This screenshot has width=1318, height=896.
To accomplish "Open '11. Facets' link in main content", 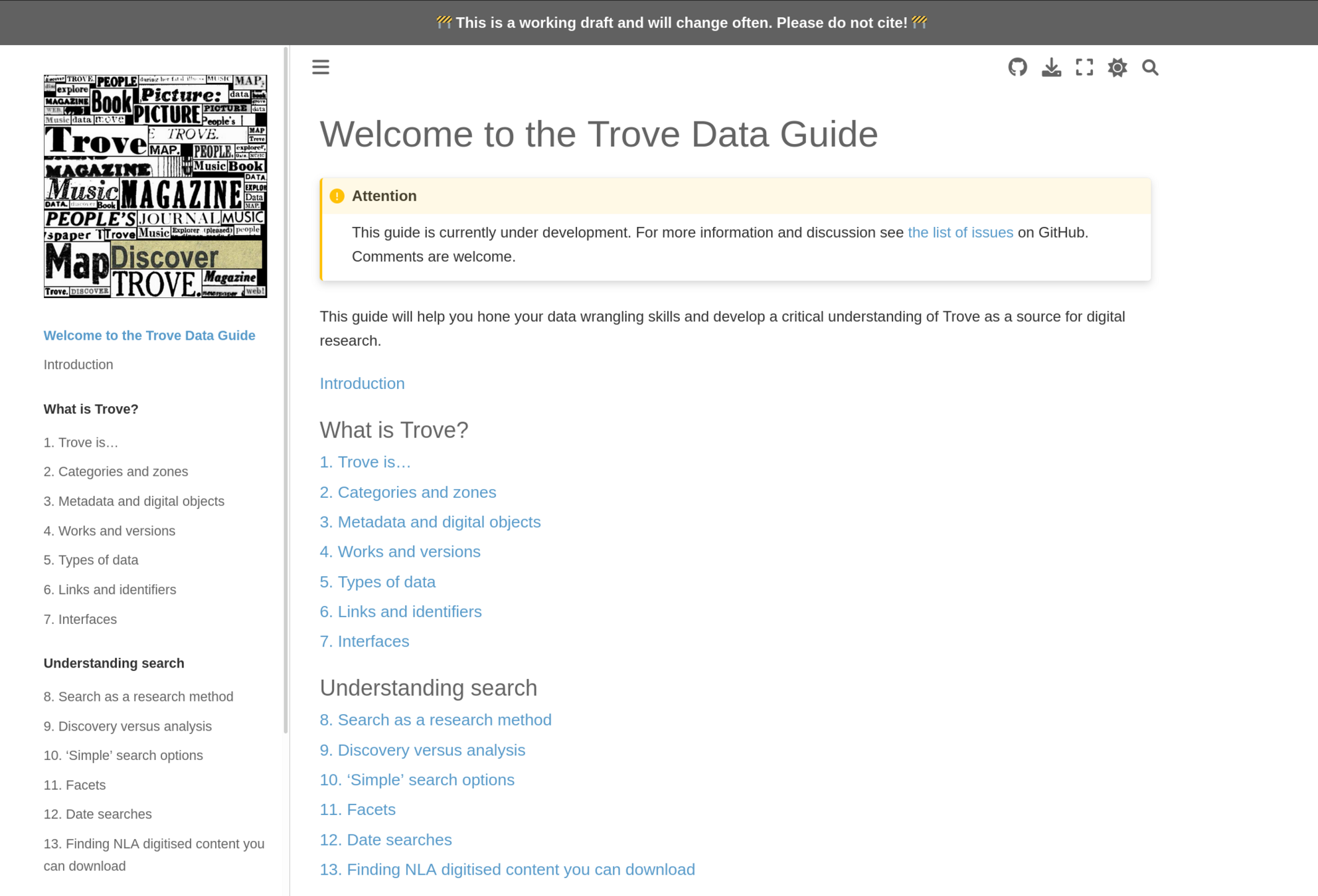I will [x=357, y=809].
